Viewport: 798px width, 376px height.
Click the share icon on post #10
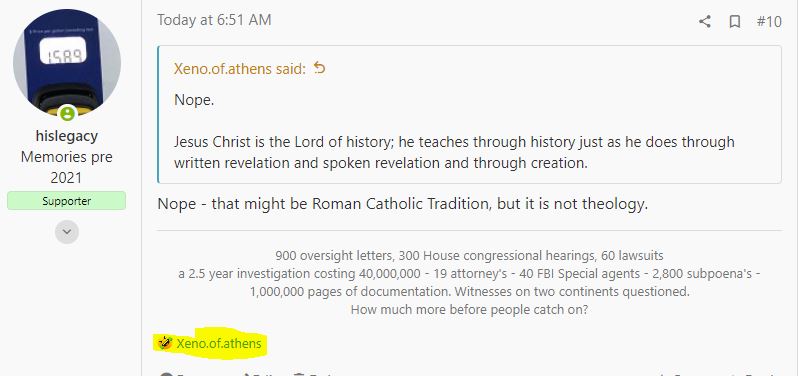(704, 21)
